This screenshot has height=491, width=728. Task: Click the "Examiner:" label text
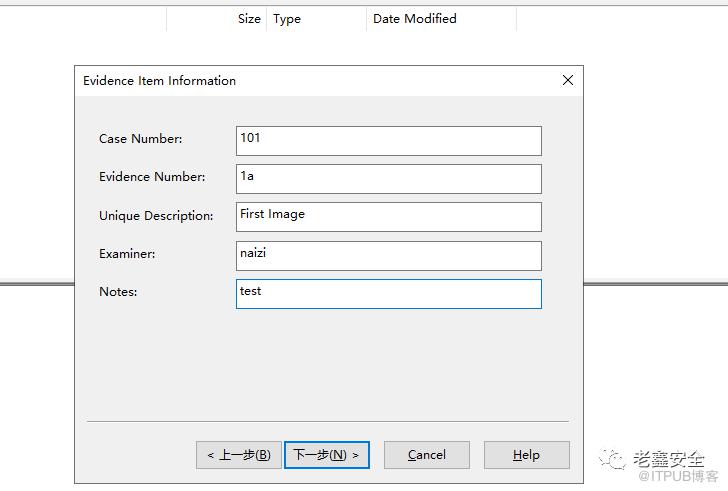[127, 254]
